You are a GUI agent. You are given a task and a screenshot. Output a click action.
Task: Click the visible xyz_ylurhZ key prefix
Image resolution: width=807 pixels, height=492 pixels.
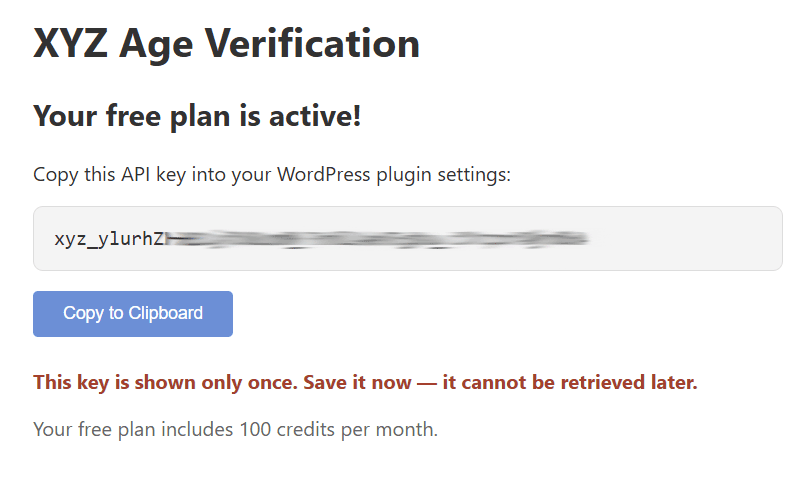[x=109, y=239]
